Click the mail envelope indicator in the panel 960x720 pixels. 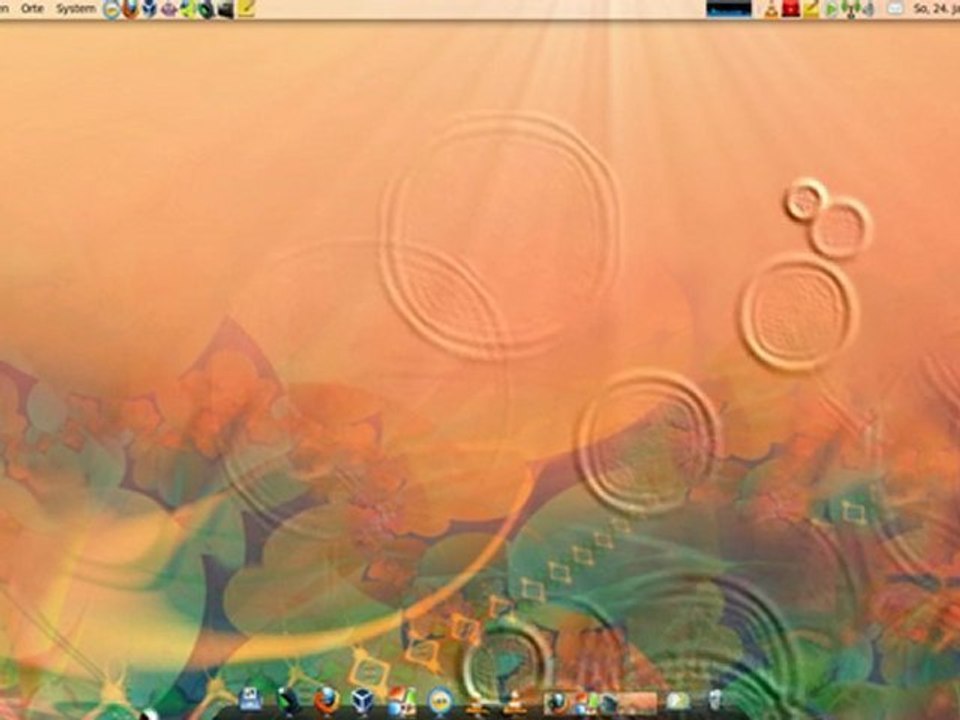[895, 9]
